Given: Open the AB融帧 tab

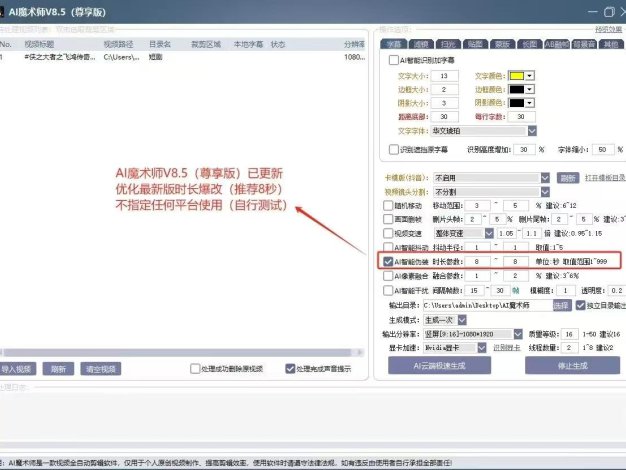Looking at the screenshot, I should (x=557, y=44).
